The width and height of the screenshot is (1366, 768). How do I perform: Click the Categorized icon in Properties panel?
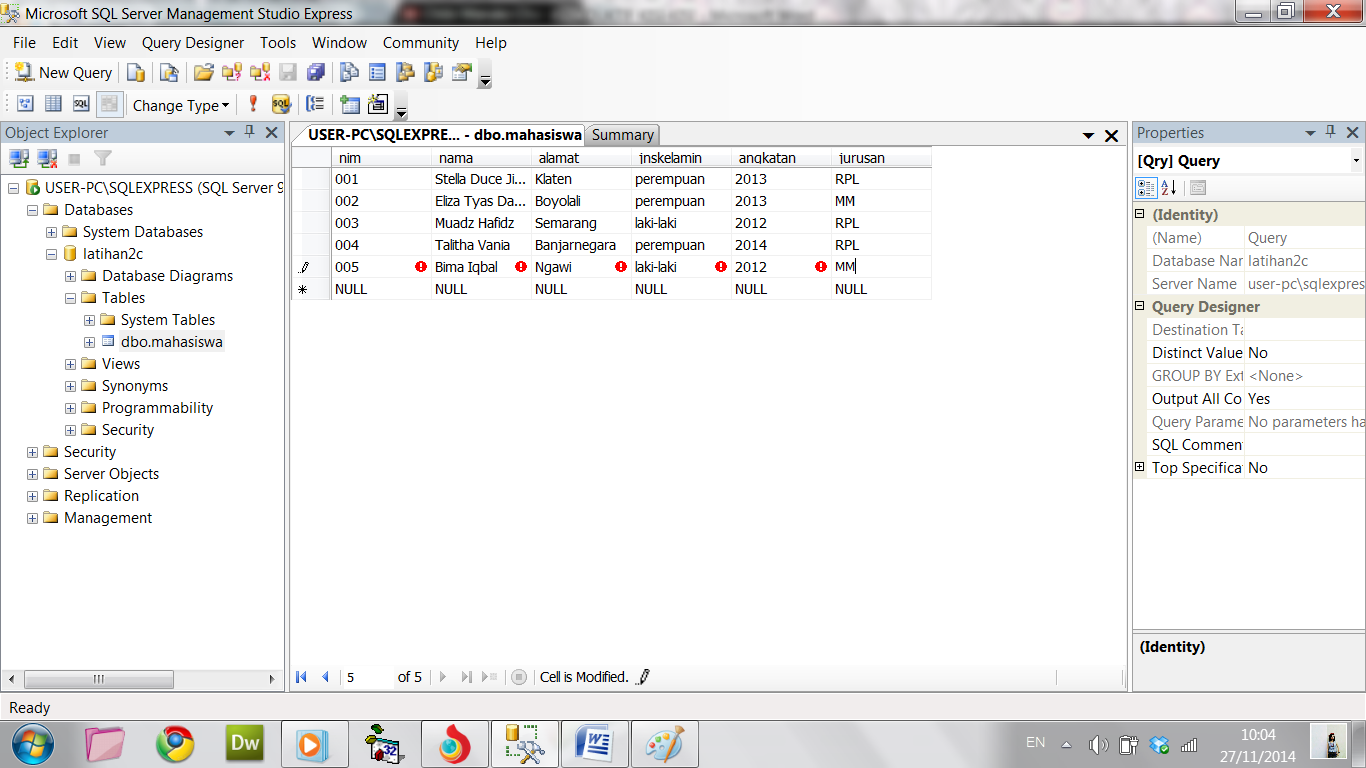(x=1146, y=188)
